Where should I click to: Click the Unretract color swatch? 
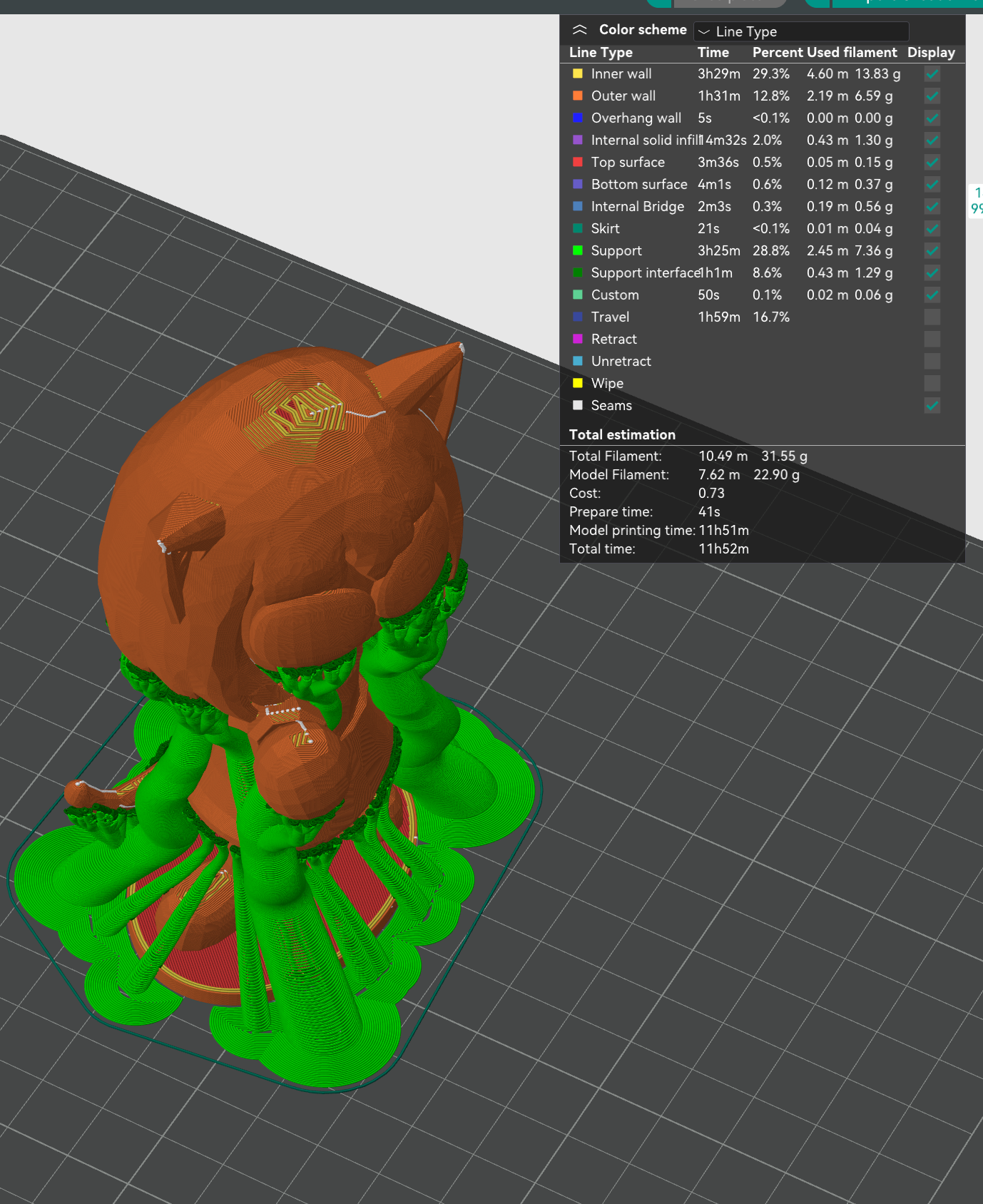[578, 361]
